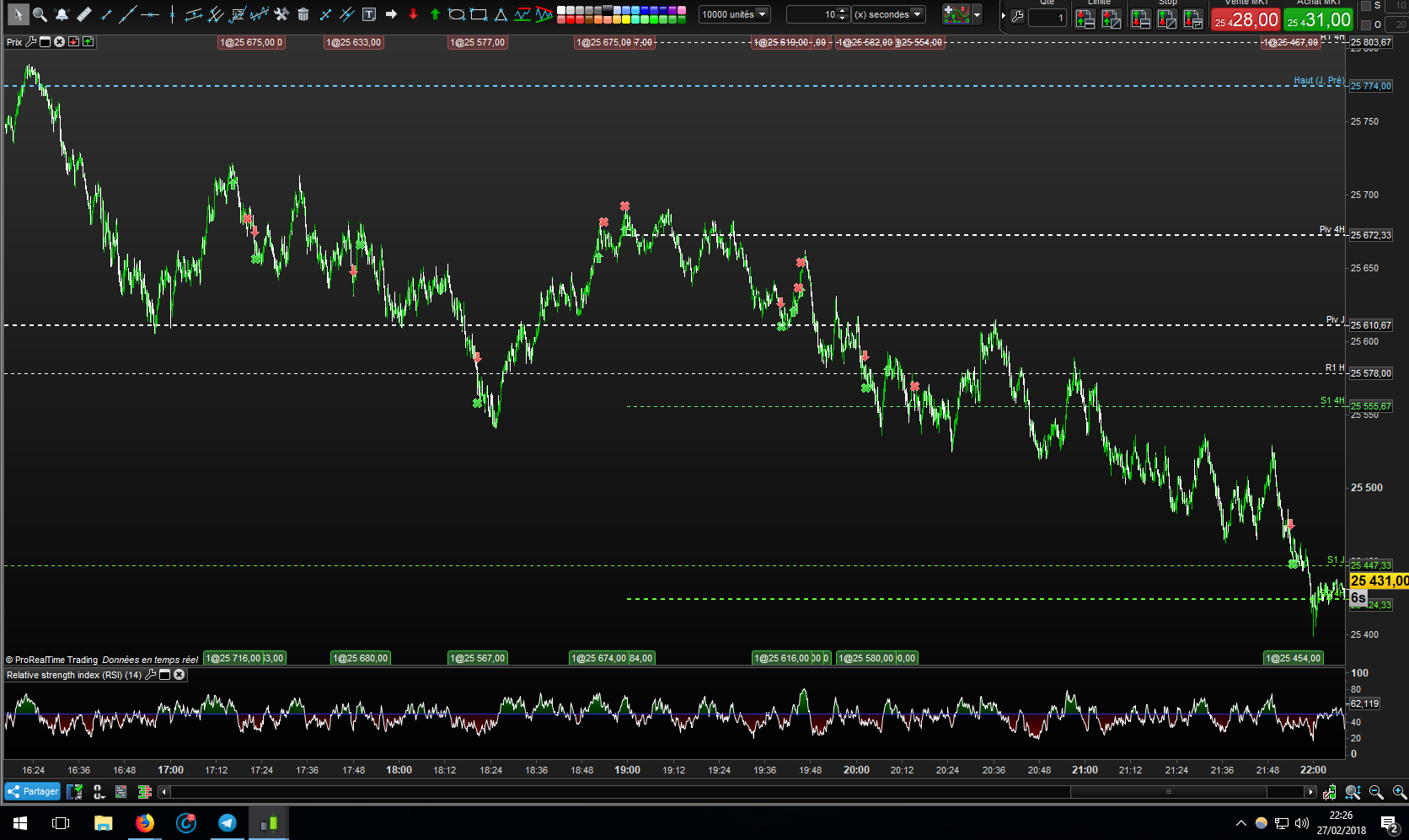Viewport: 1409px width, 840px height.
Task: Activate the magnifying glass zoom tool
Action: (x=40, y=14)
